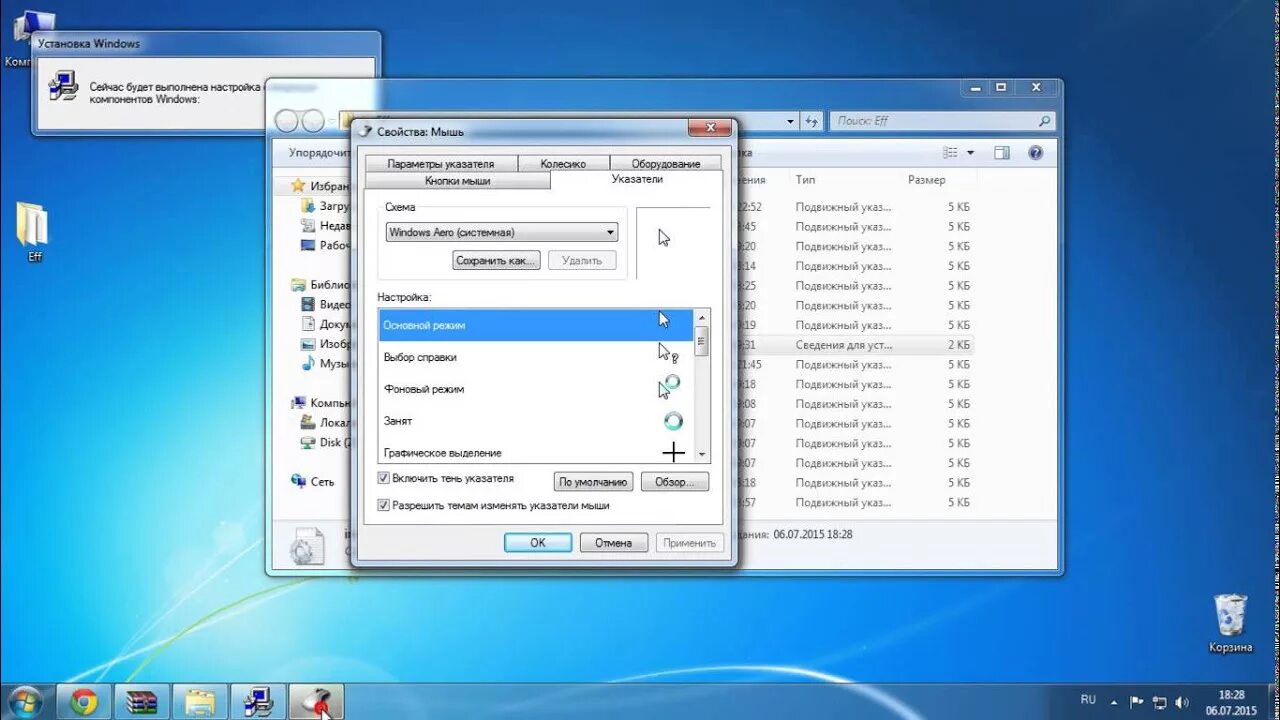Image resolution: width=1280 pixels, height=720 pixels.
Task: Open the taskbar clock showing 18:28
Action: click(1231, 702)
